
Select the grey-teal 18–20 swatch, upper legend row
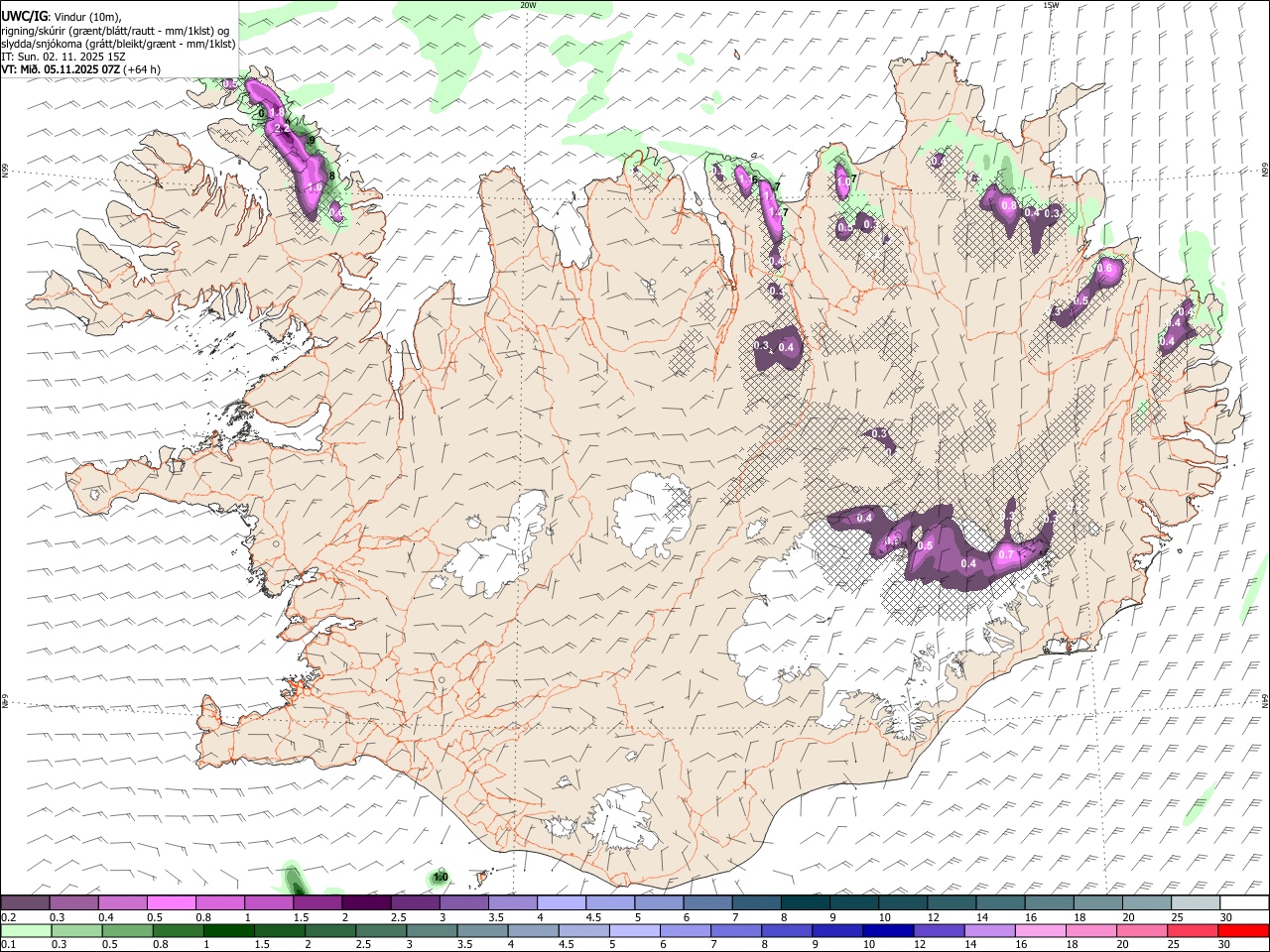coord(1096,902)
